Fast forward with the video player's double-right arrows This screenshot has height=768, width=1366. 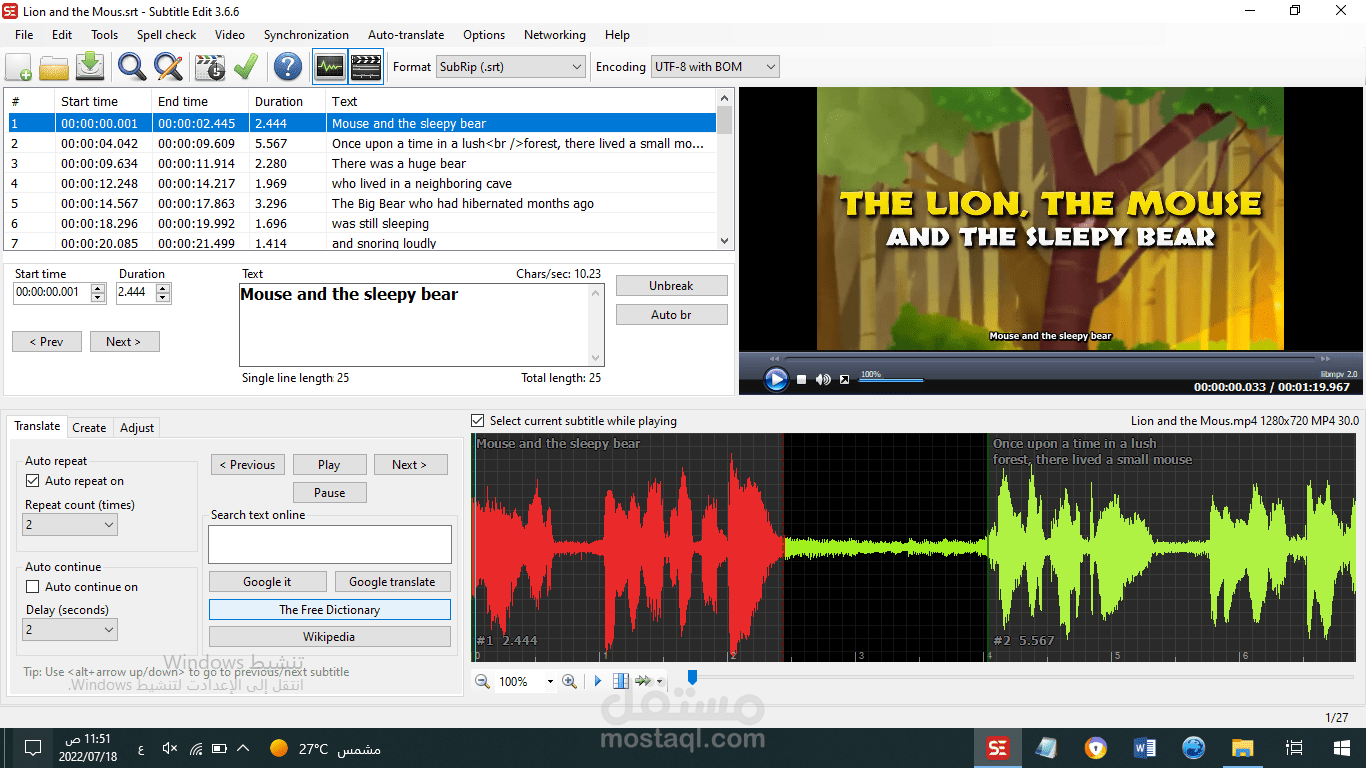[1326, 358]
